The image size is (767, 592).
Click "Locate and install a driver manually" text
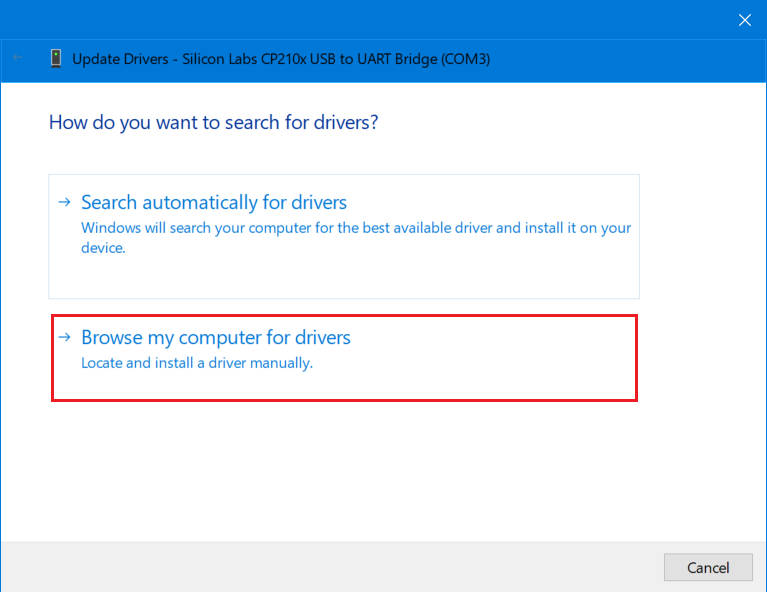point(197,363)
